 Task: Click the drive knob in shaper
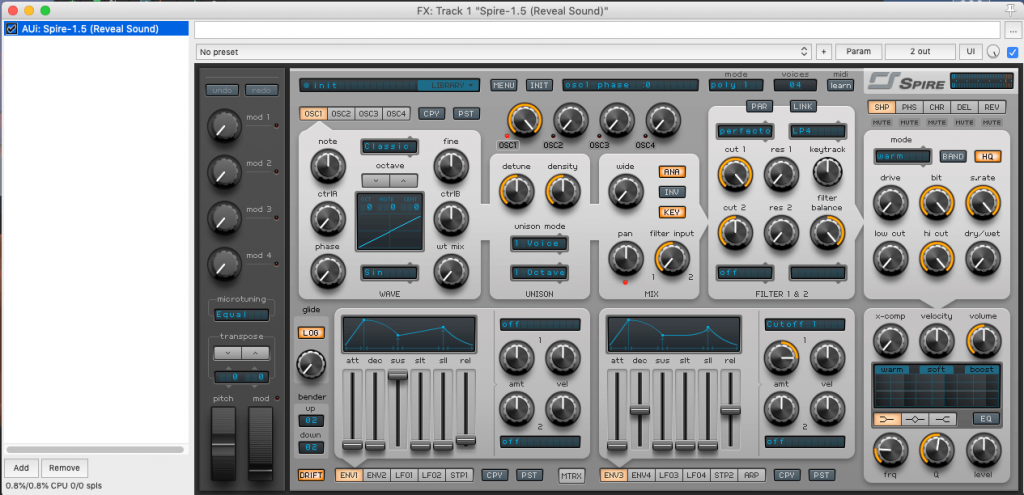coord(890,202)
